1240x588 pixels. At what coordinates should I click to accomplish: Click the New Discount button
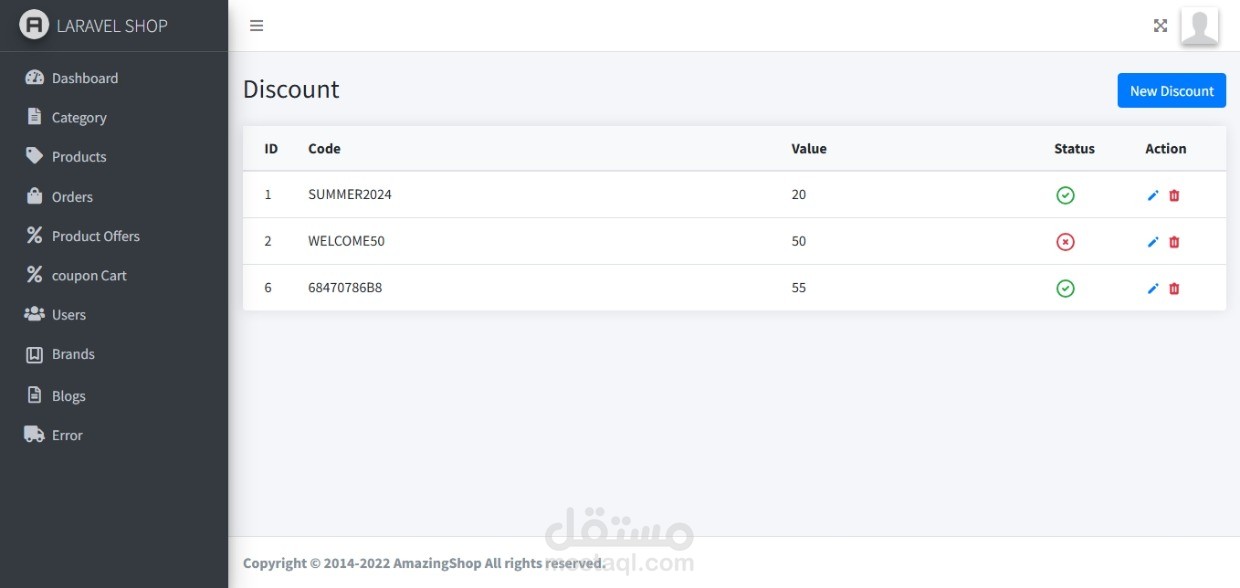click(1171, 91)
